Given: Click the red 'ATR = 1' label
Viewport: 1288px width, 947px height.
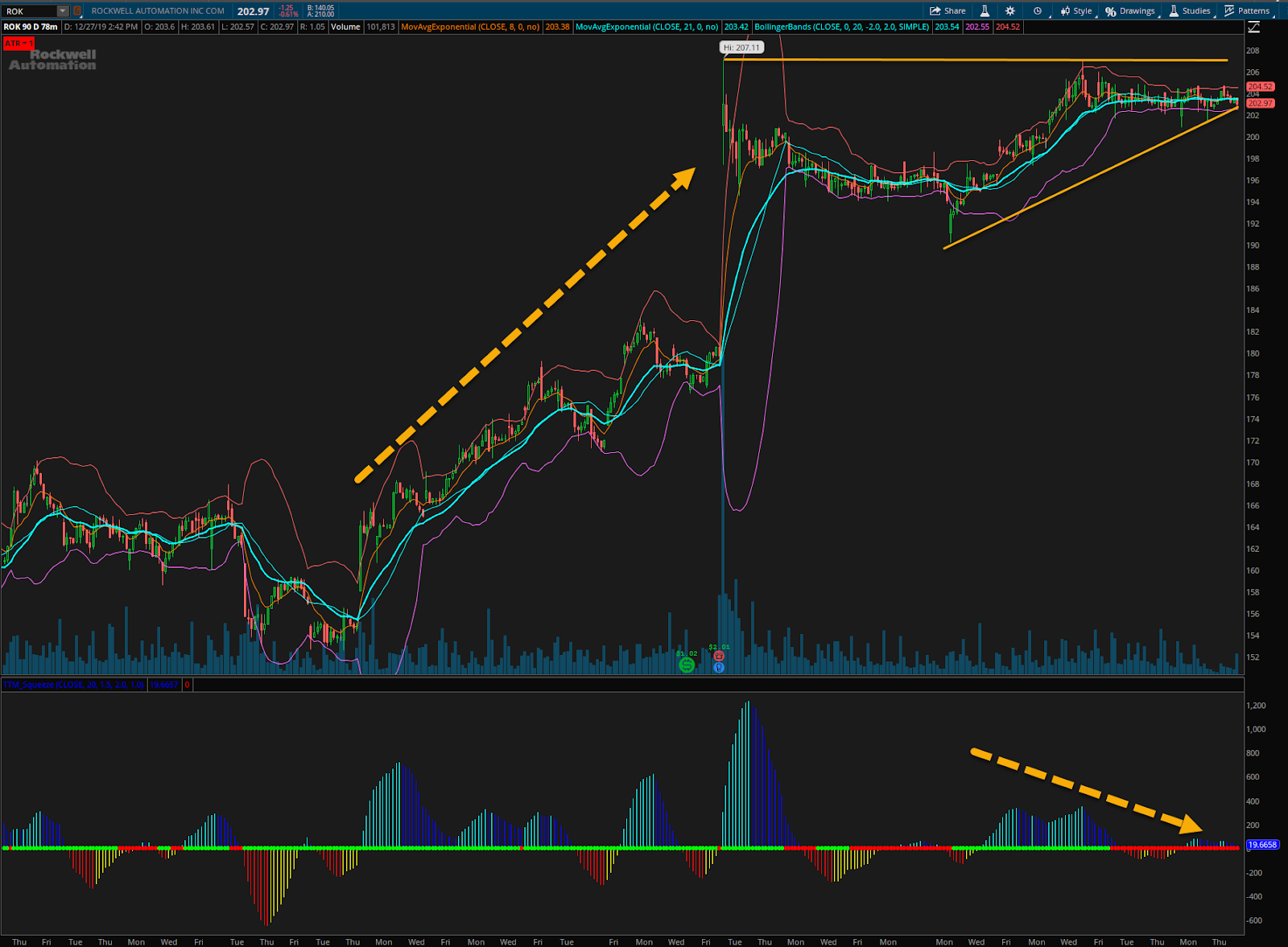Looking at the screenshot, I should (x=18, y=43).
